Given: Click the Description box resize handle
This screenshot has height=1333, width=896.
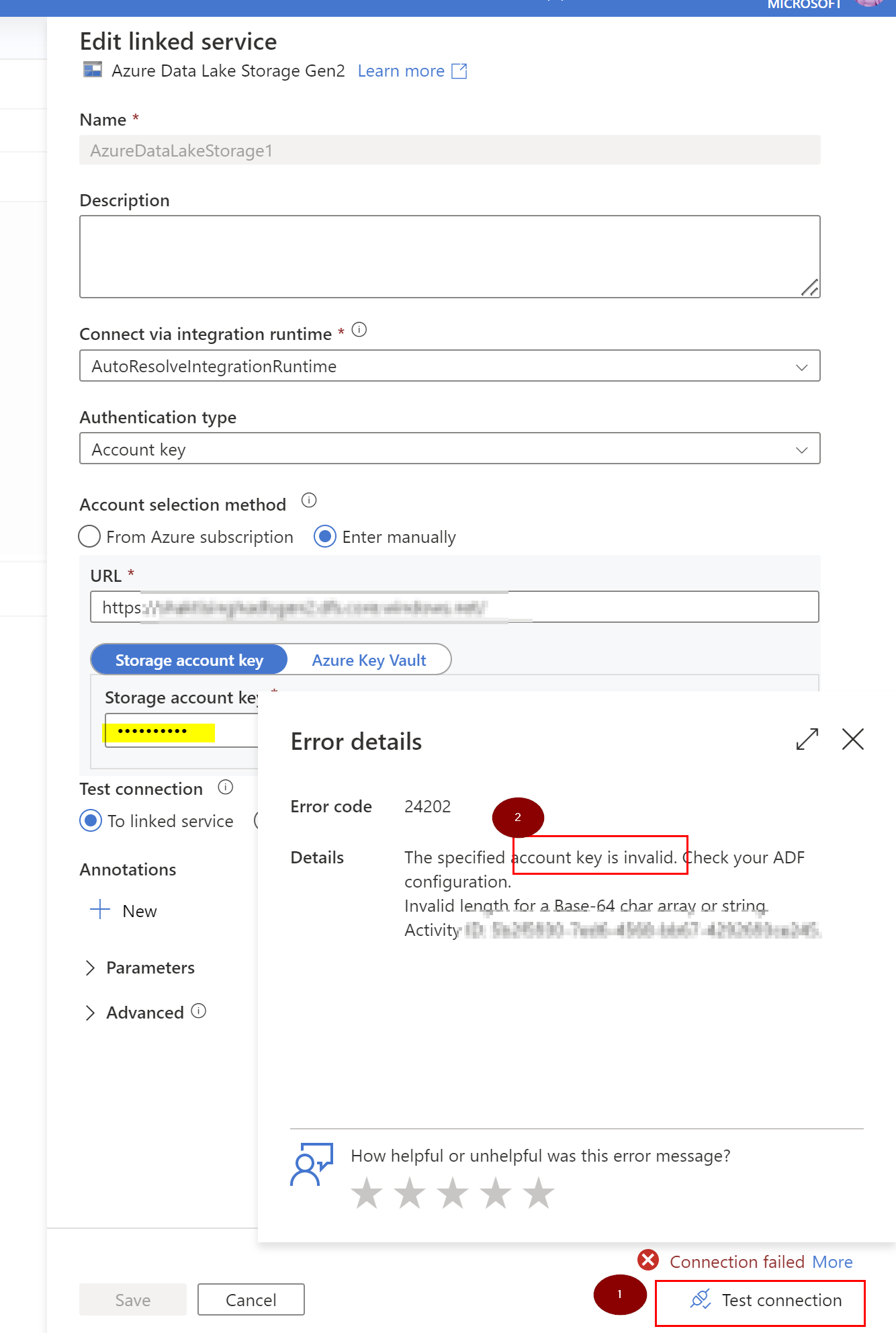Looking at the screenshot, I should click(809, 288).
